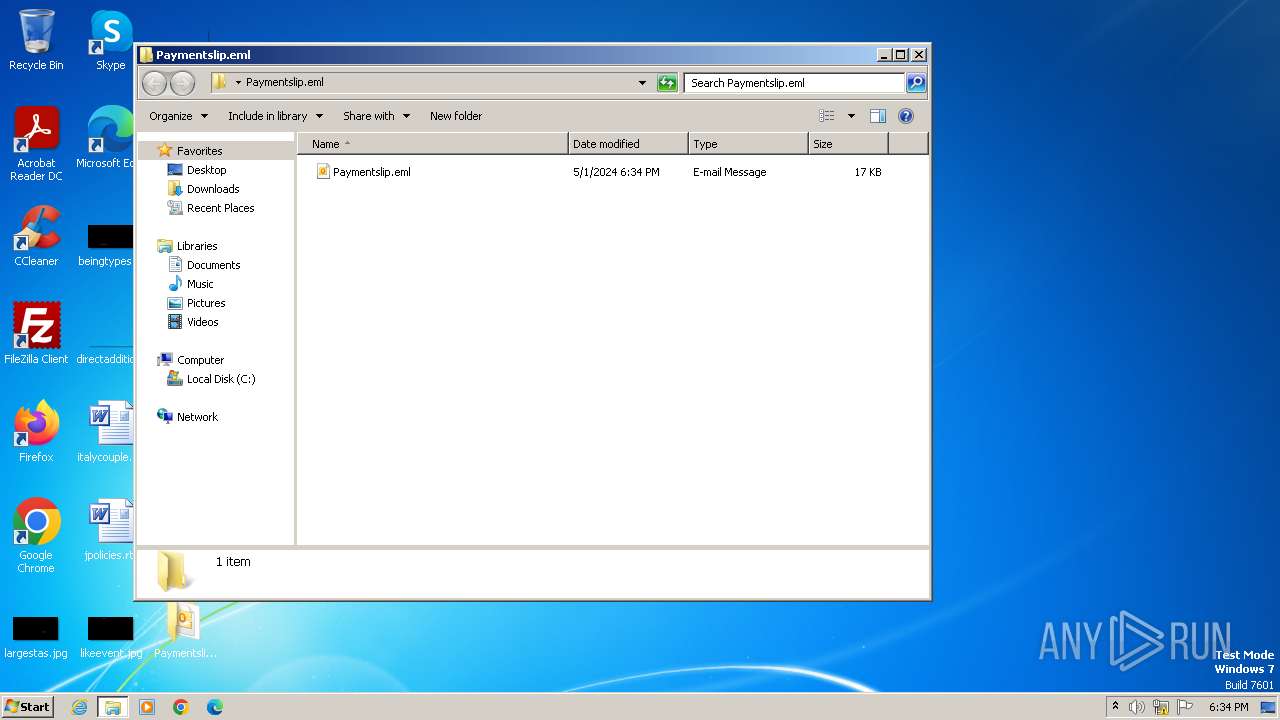Select the E-mail Message type cell
The image size is (1280, 720).
(x=729, y=172)
